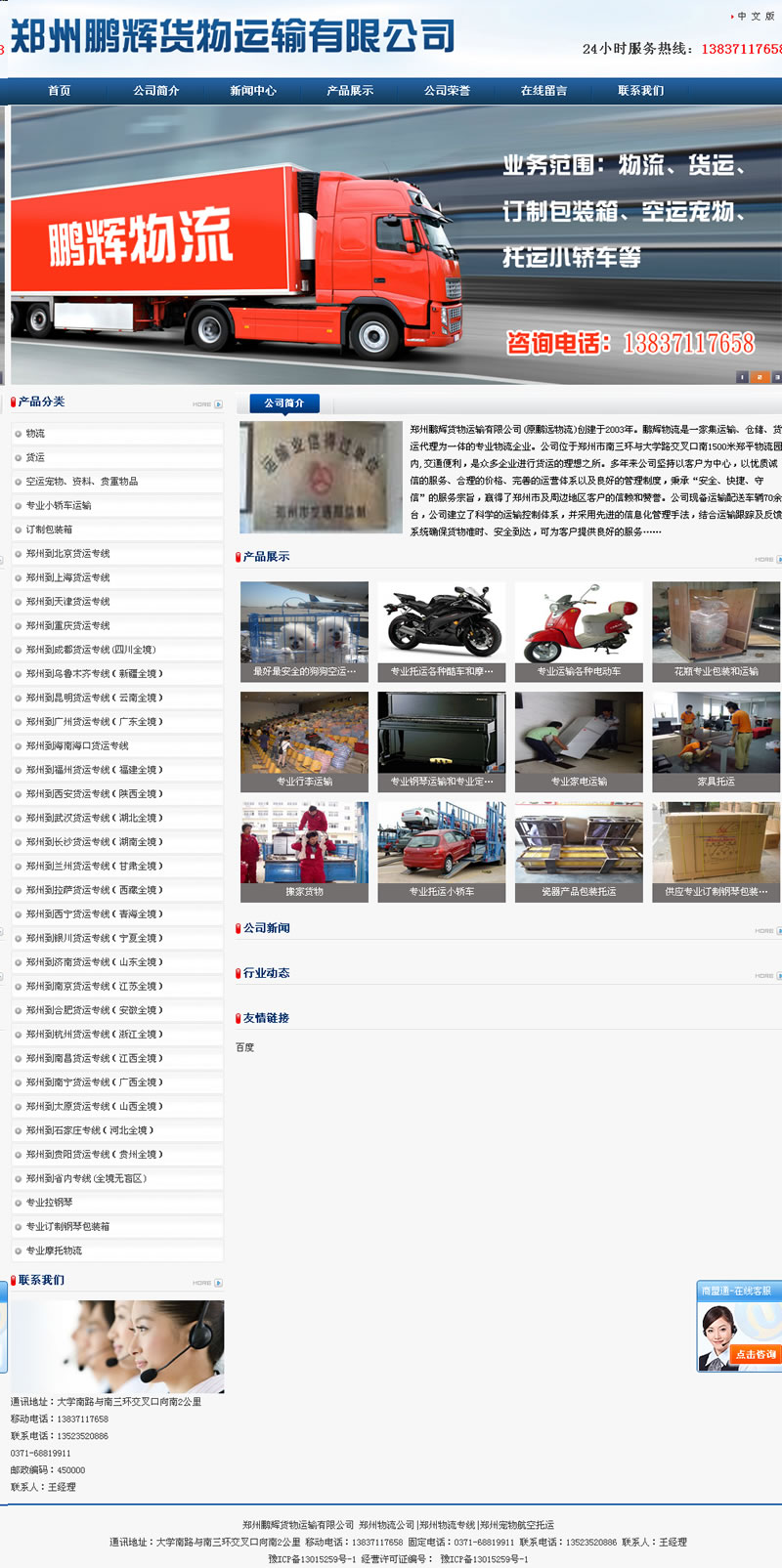Open the piano transport product thumbnail
Viewport: 782px width, 1568px height.
(442, 733)
